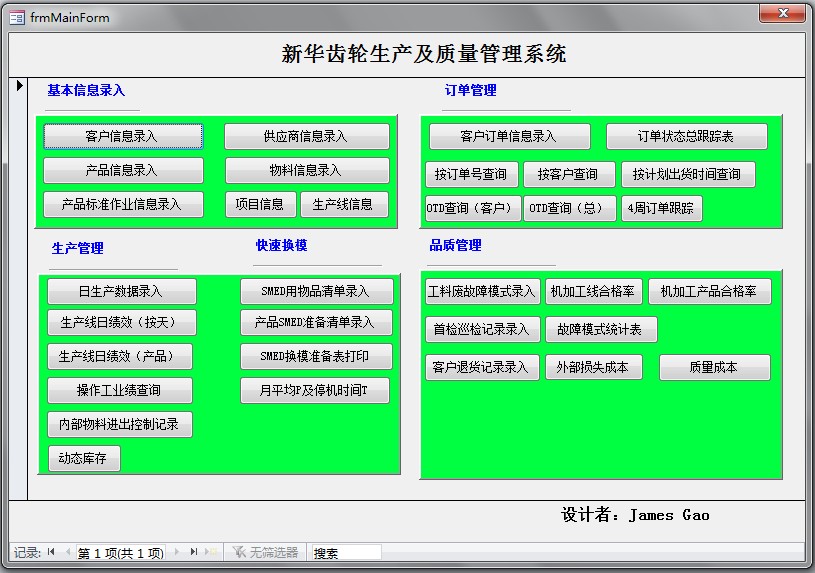
Task: Click the 项目信息 button
Action: point(261,204)
